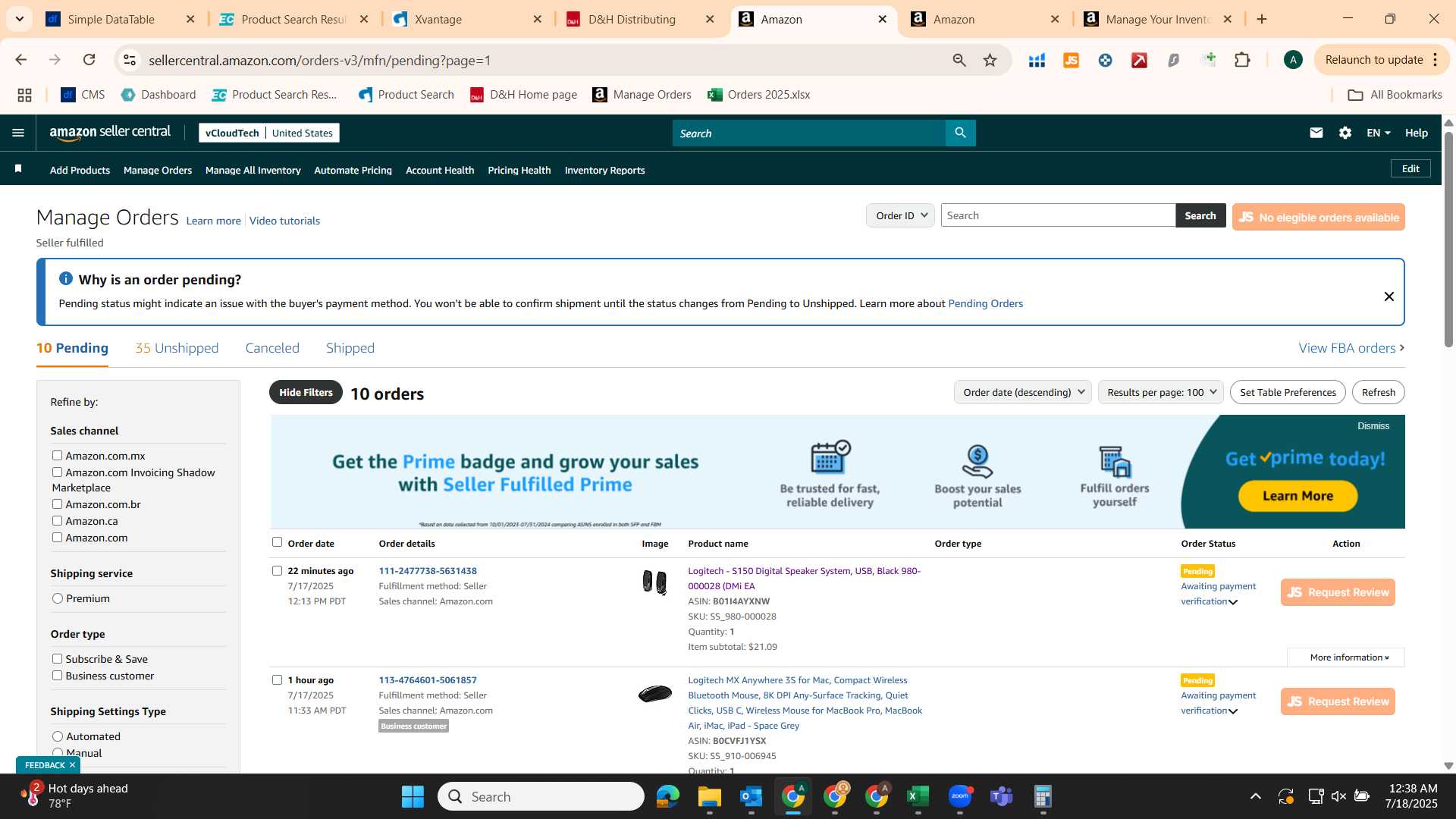Select Automated shipping settings type

pyautogui.click(x=58, y=736)
